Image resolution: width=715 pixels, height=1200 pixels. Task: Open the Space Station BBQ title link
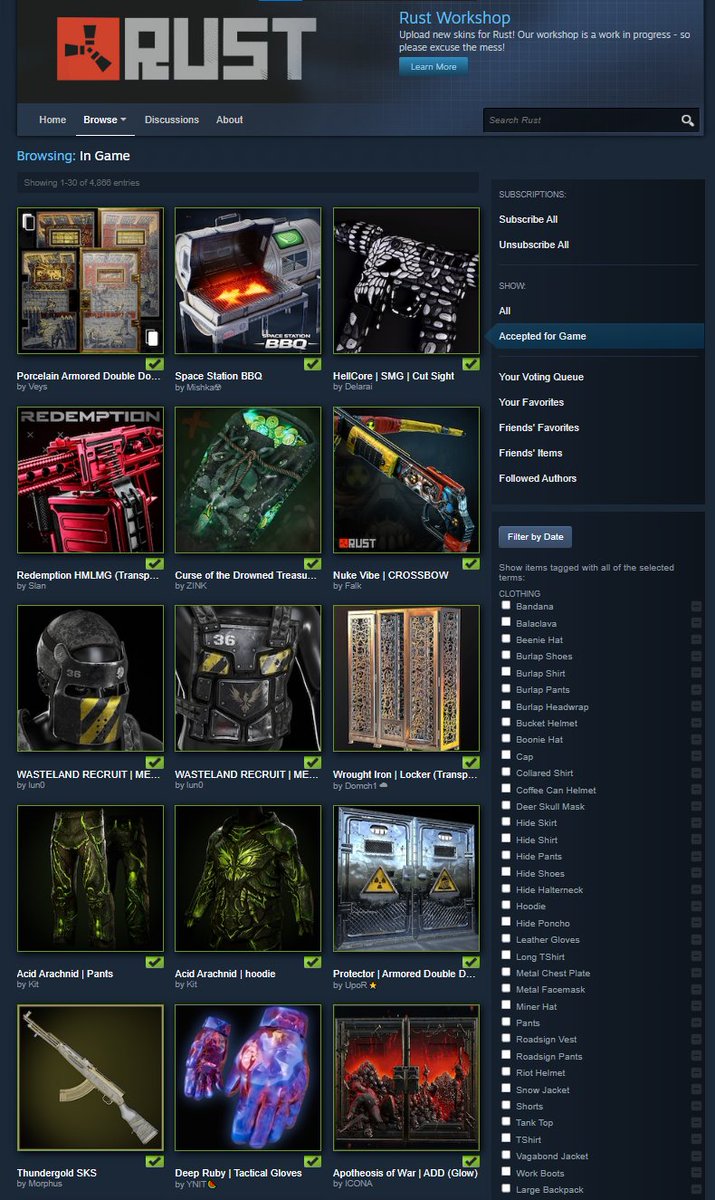click(218, 376)
